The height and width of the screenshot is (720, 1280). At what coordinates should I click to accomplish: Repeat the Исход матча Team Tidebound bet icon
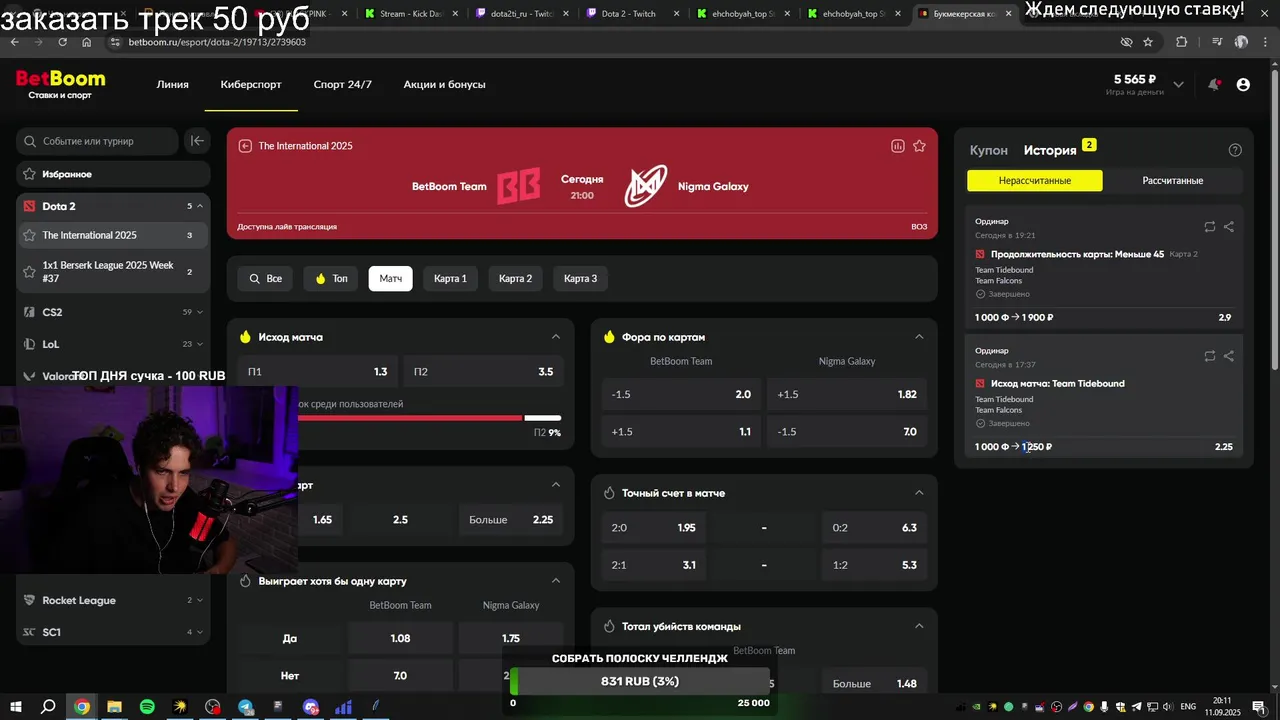click(1210, 356)
